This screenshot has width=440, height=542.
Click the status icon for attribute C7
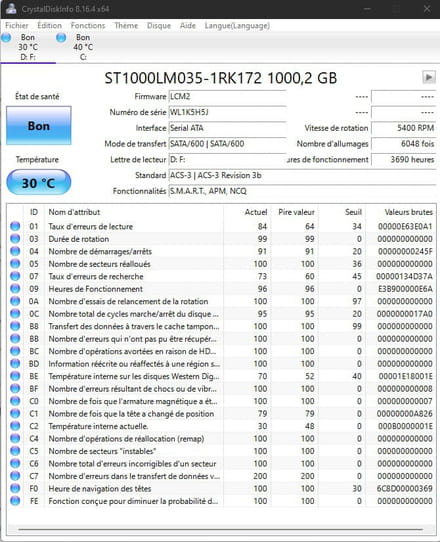[15, 476]
